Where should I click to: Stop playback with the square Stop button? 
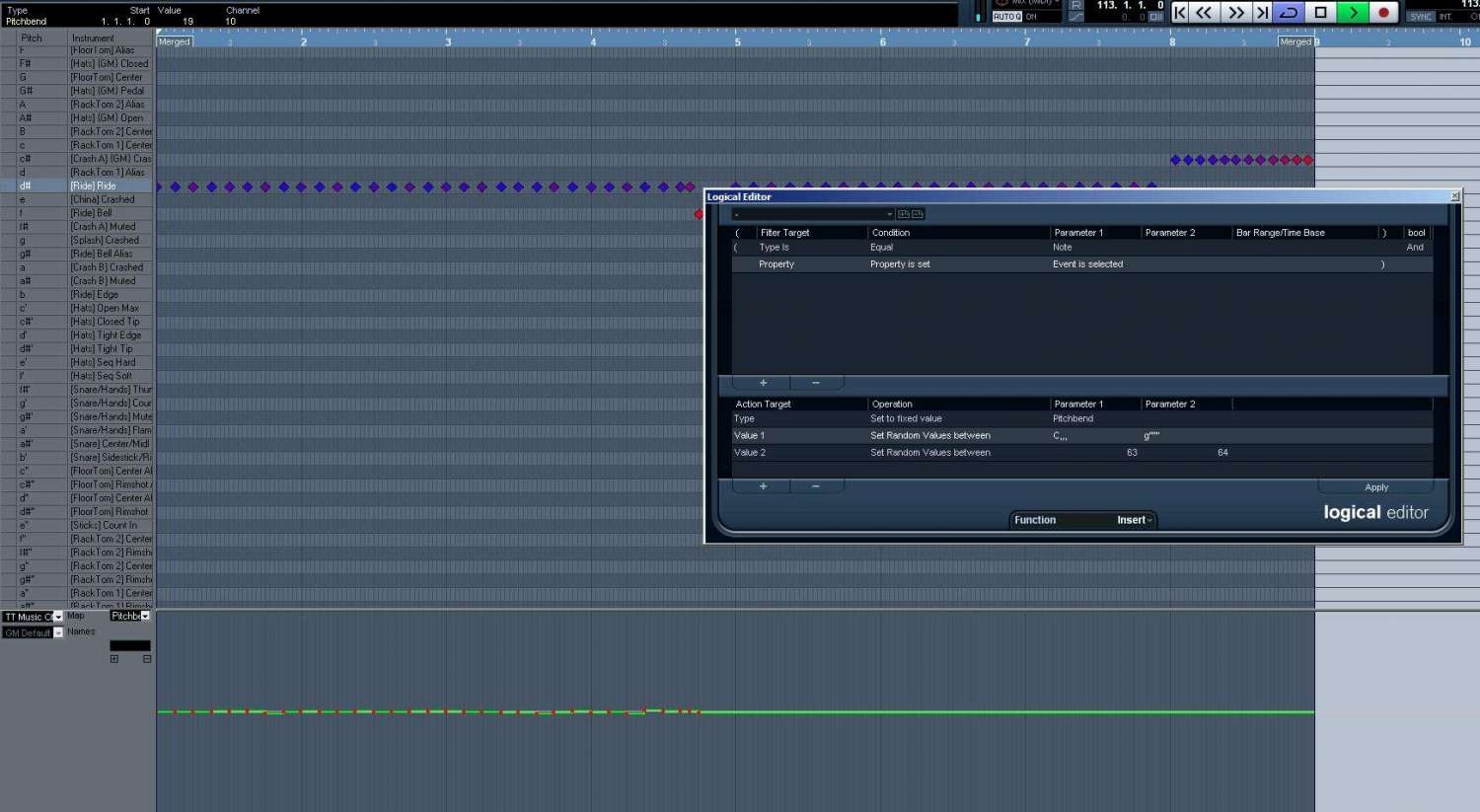(x=1320, y=13)
